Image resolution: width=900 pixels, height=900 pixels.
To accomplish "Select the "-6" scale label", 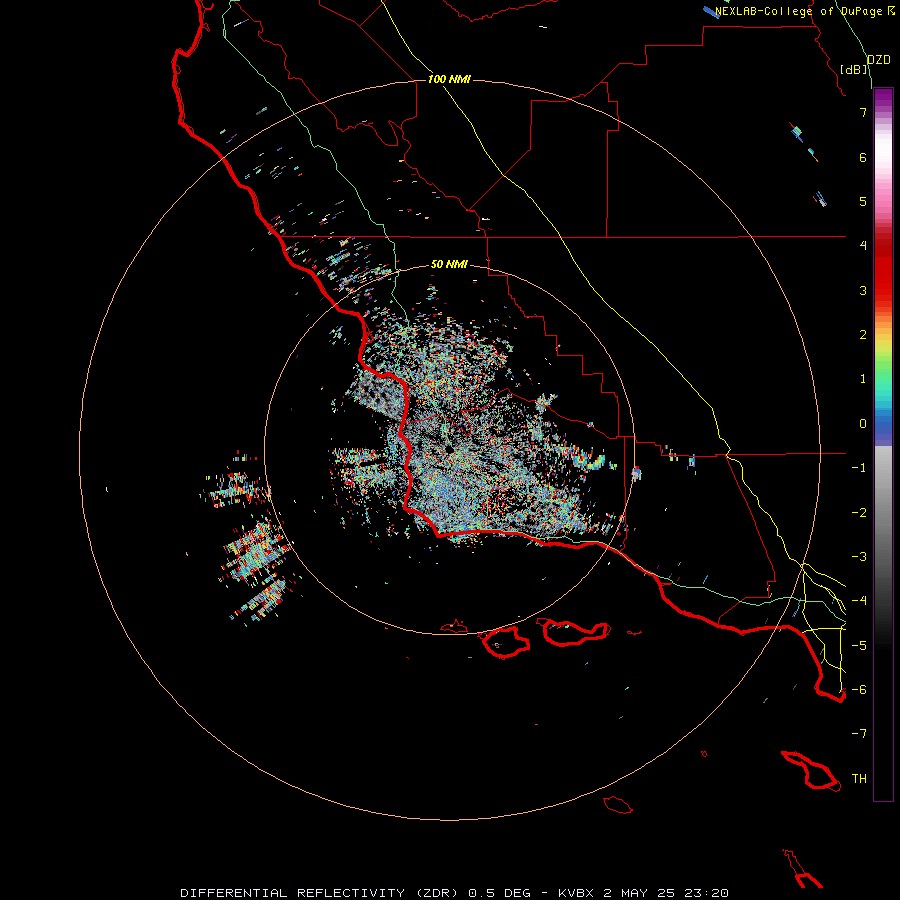I will point(859,690).
